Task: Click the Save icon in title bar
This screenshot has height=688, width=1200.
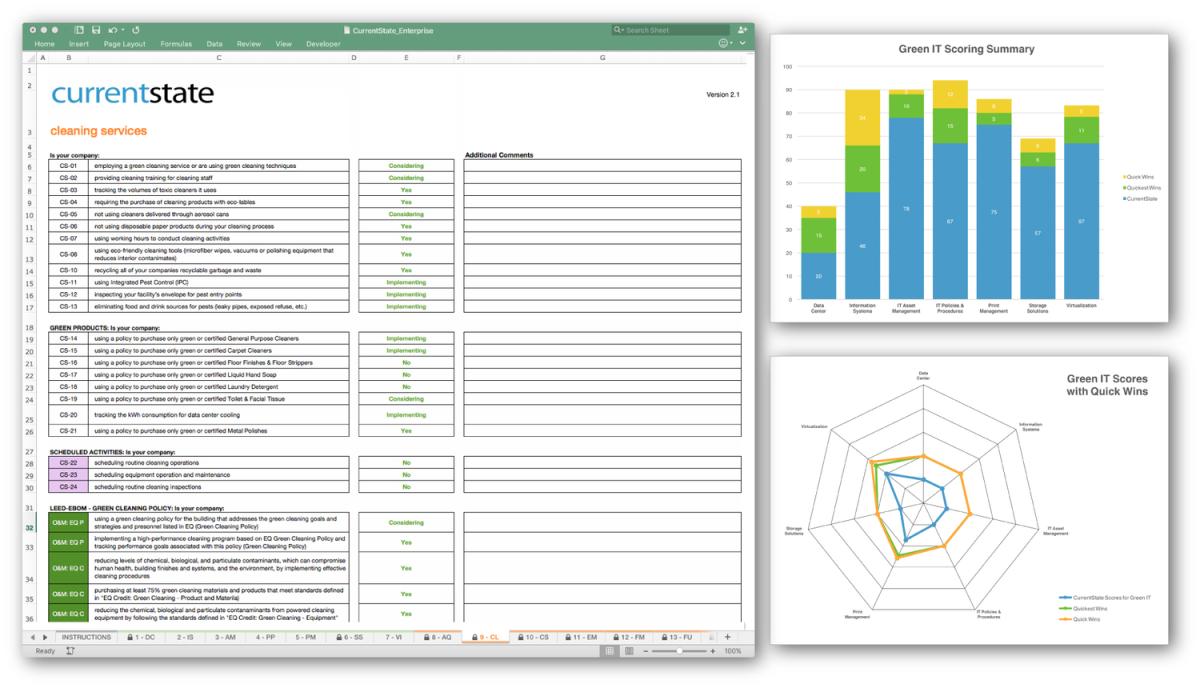Action: point(95,31)
